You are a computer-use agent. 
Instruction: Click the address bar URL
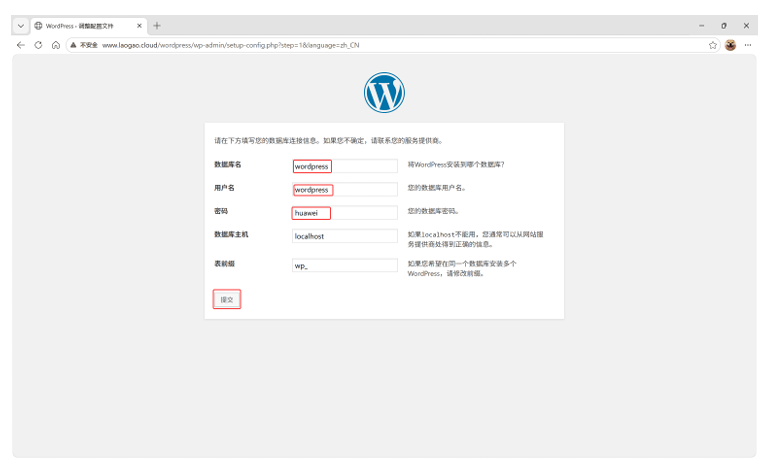(x=230, y=45)
